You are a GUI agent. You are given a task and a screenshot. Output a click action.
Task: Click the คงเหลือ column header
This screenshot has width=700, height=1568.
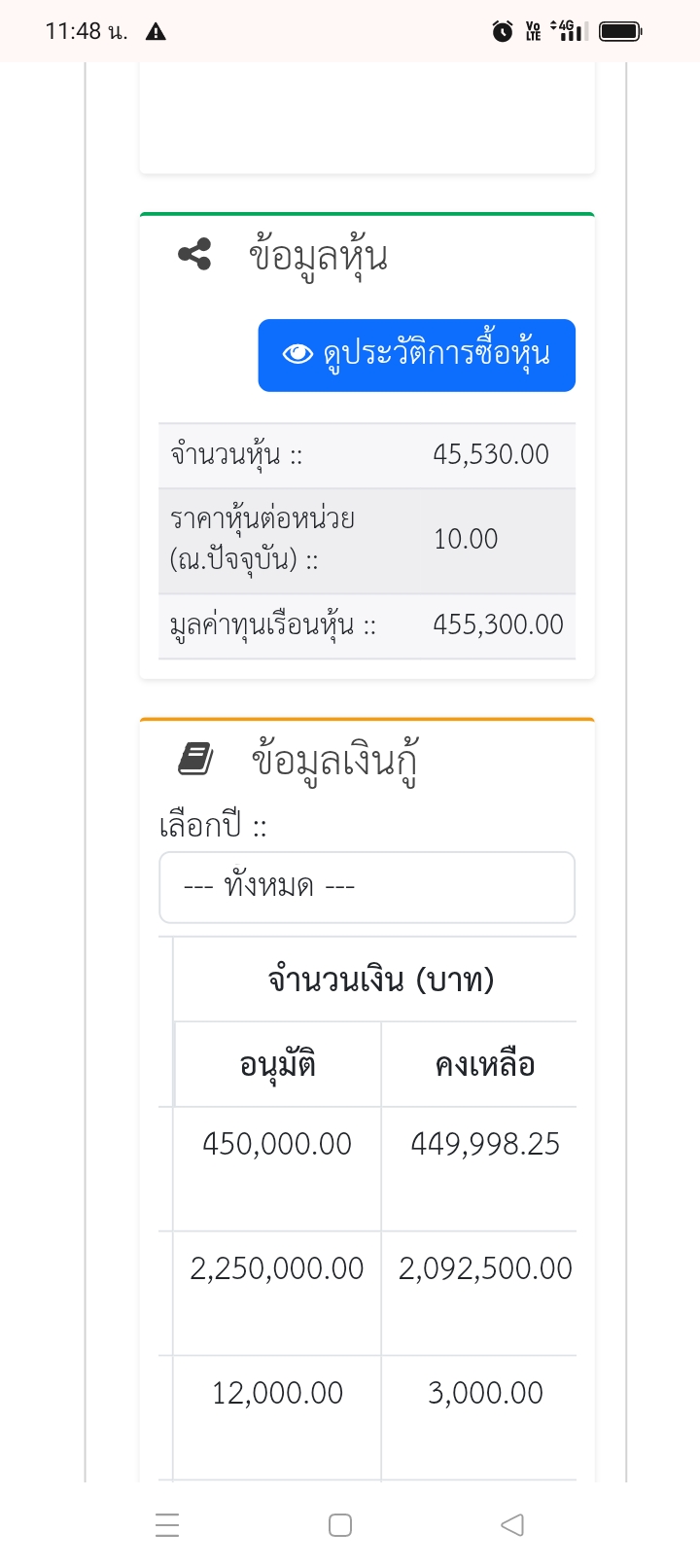point(484,1064)
